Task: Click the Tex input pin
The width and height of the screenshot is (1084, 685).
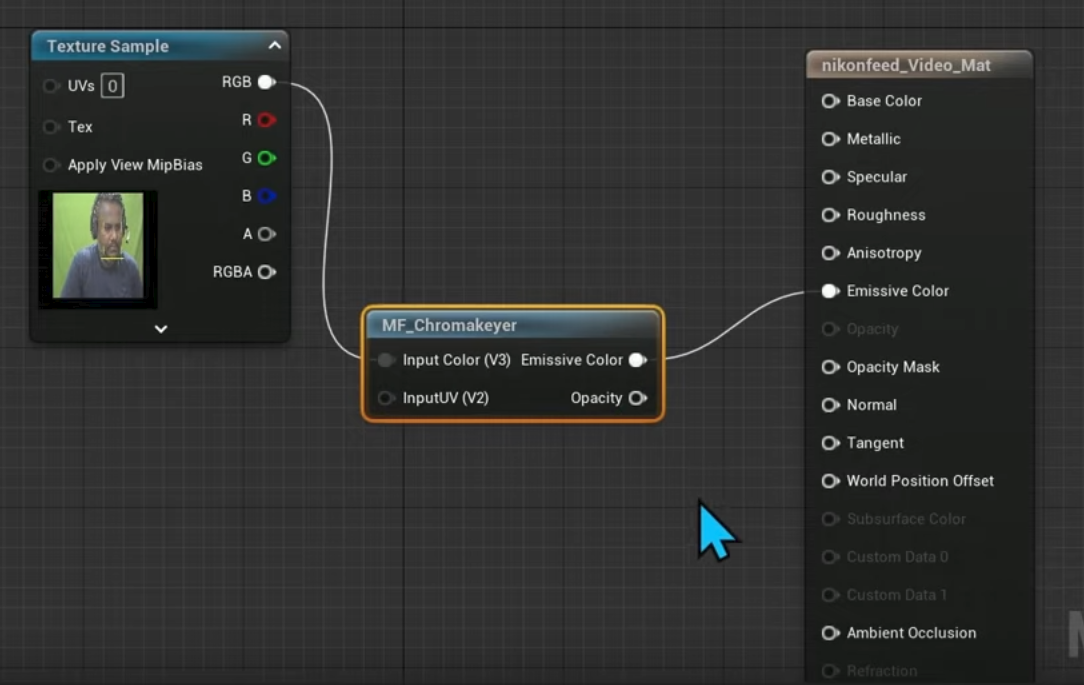Action: (x=51, y=127)
